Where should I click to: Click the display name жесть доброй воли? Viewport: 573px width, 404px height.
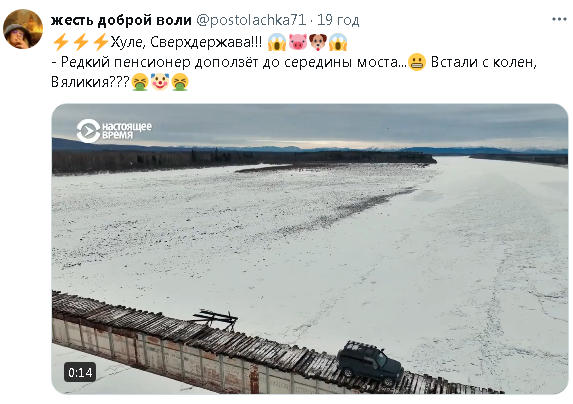[x=121, y=20]
